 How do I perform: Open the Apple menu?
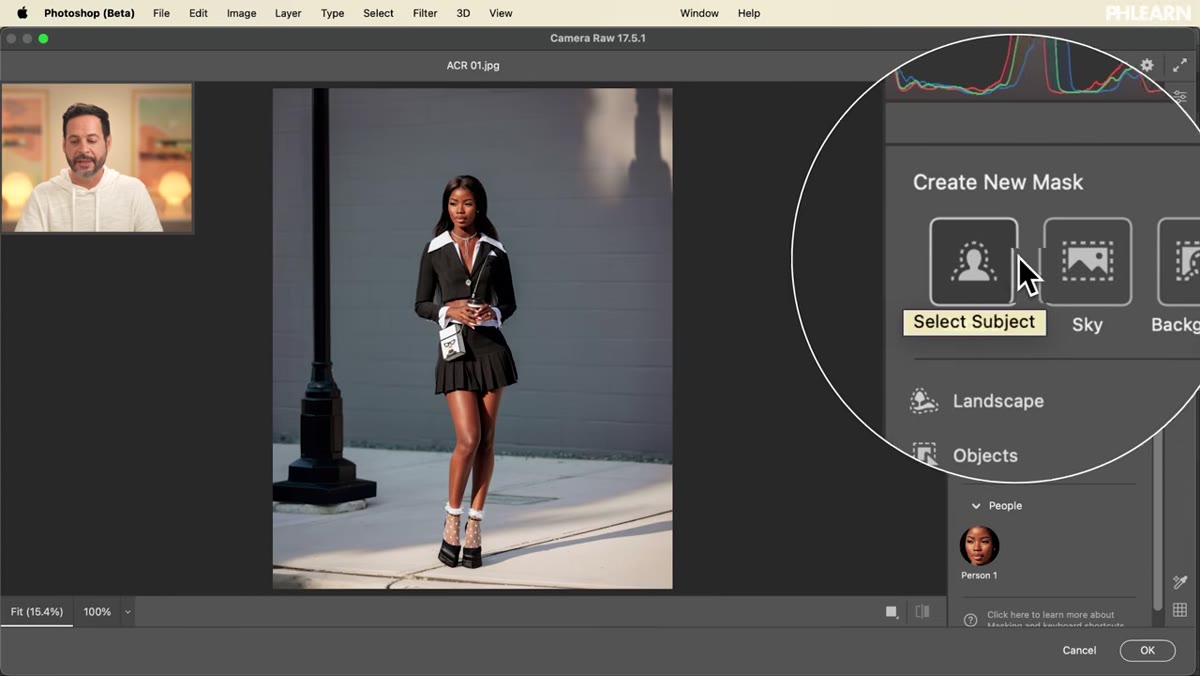22,13
